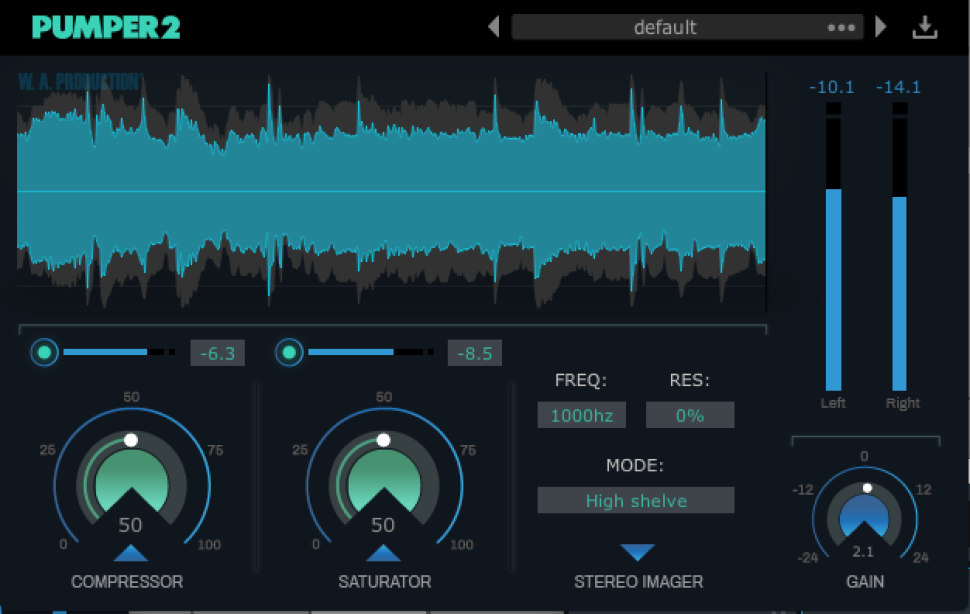Click the 1000hz frequency field
This screenshot has height=614, width=970.
(x=581, y=415)
